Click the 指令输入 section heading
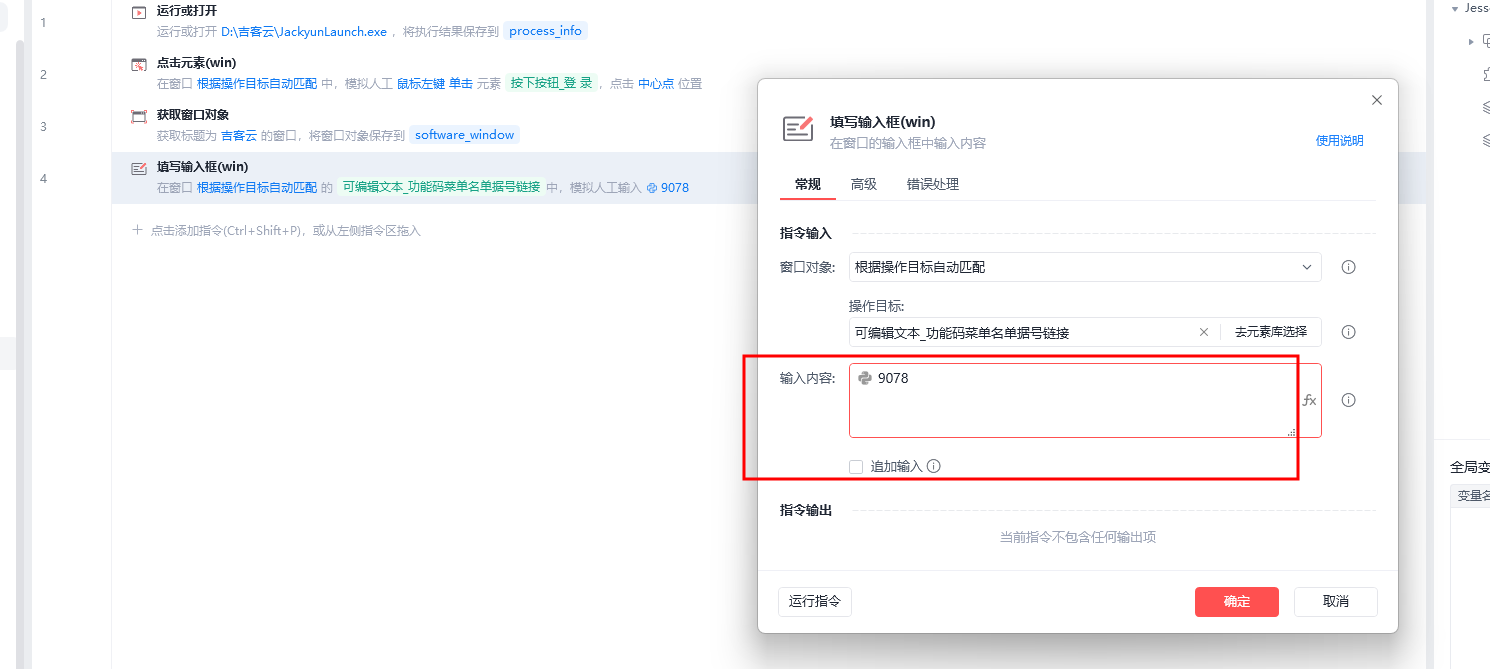 pyautogui.click(x=806, y=233)
